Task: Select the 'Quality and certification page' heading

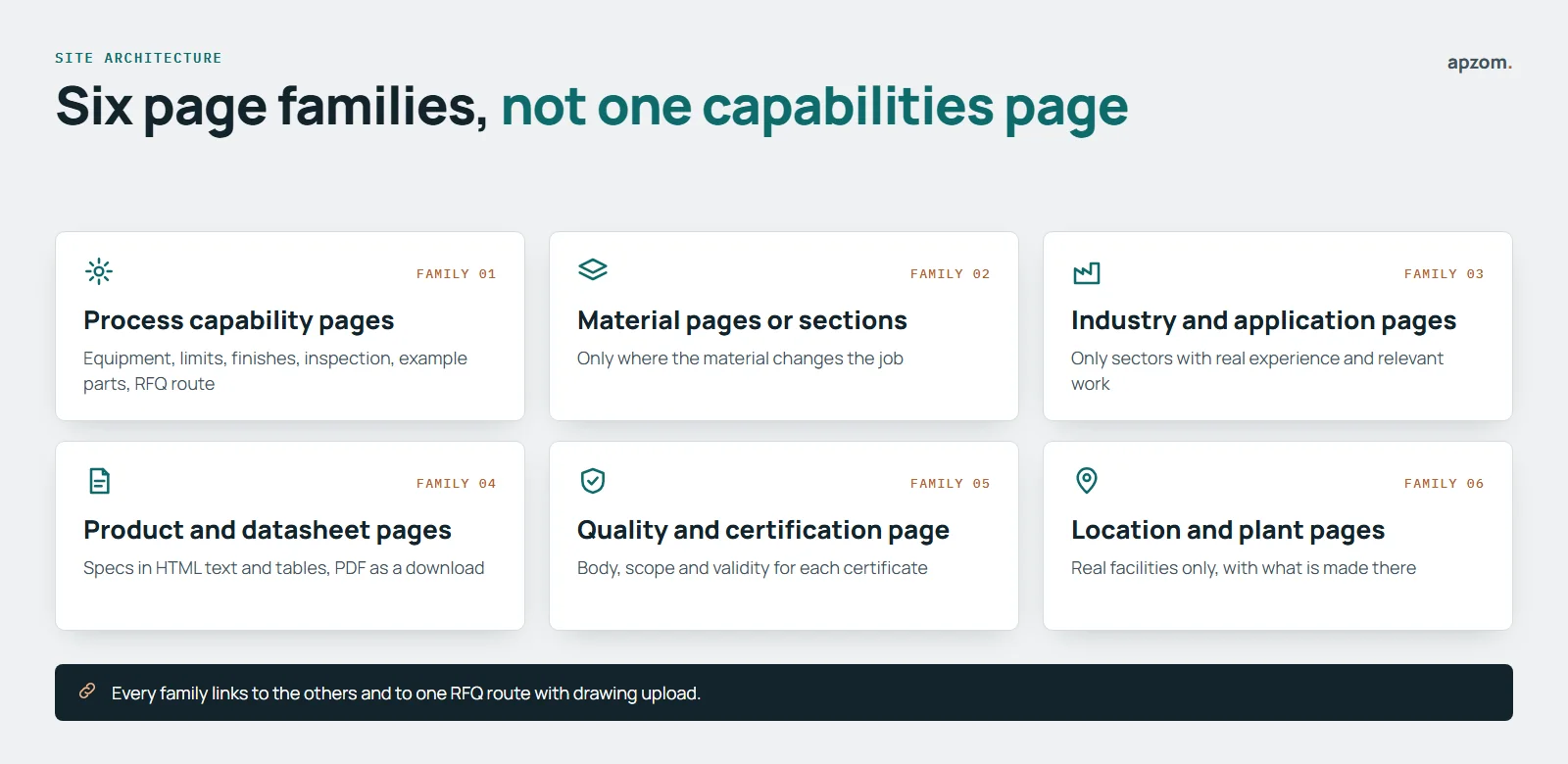Action: coord(763,531)
